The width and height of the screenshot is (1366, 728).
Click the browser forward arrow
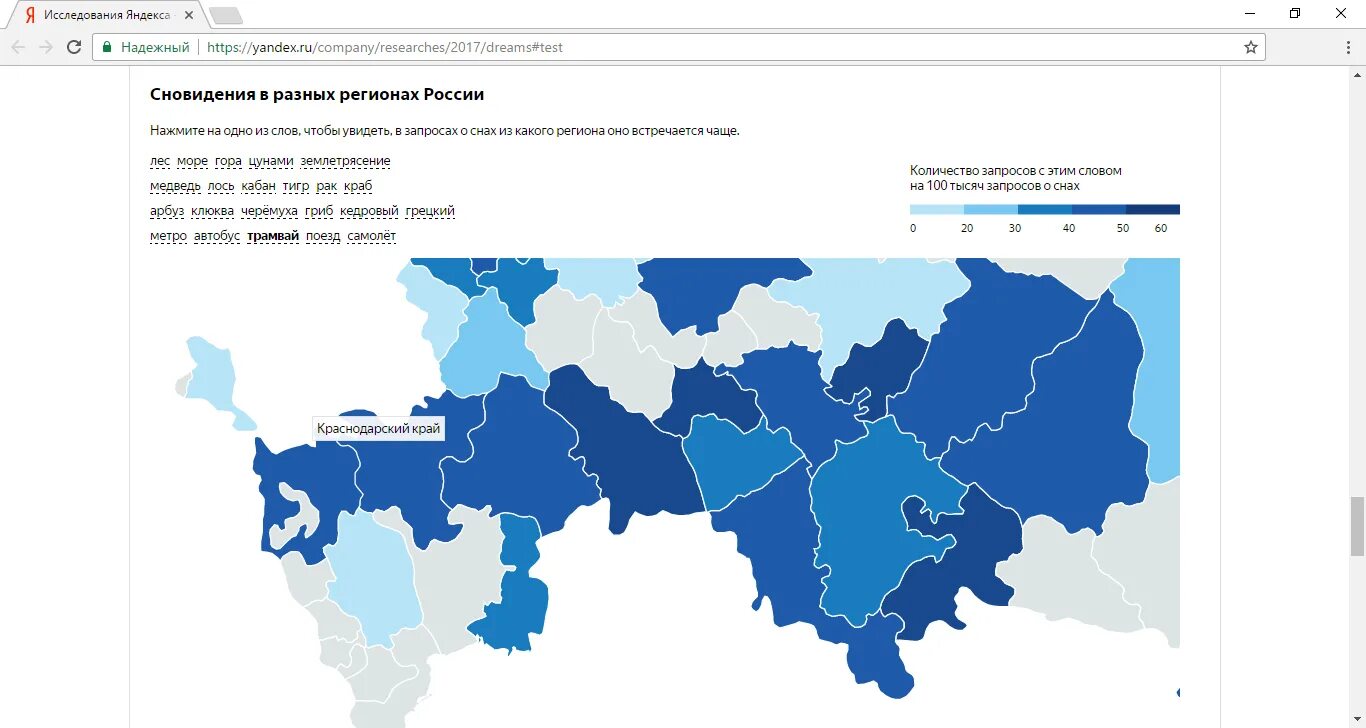pos(46,47)
